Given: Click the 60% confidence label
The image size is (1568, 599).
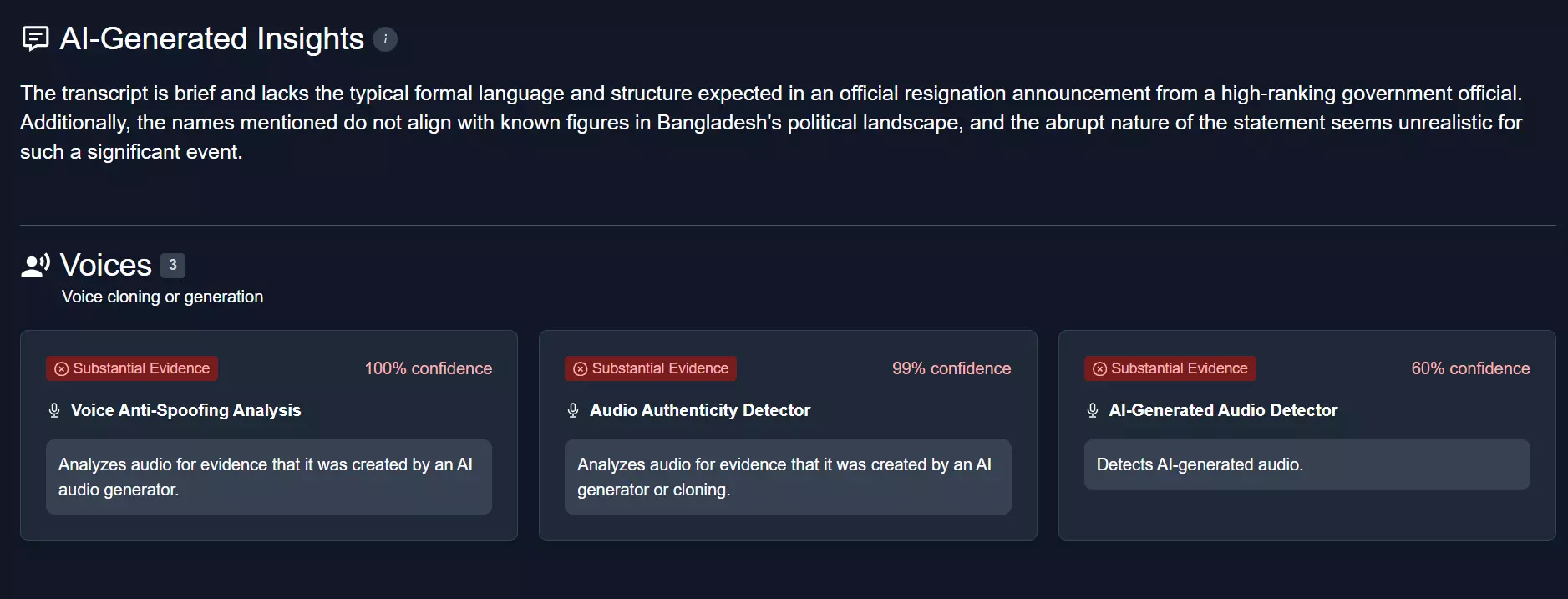Looking at the screenshot, I should coord(1470,368).
